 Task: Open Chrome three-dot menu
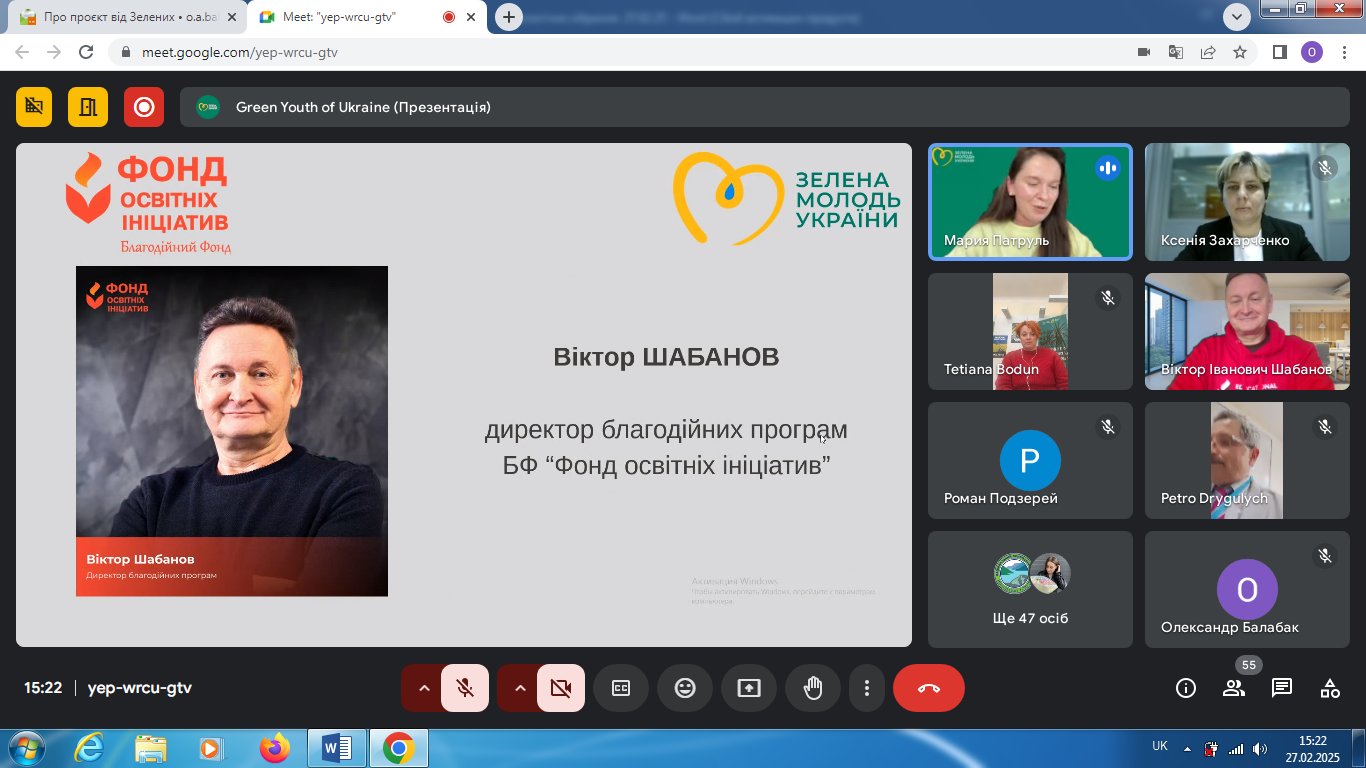[1345, 52]
